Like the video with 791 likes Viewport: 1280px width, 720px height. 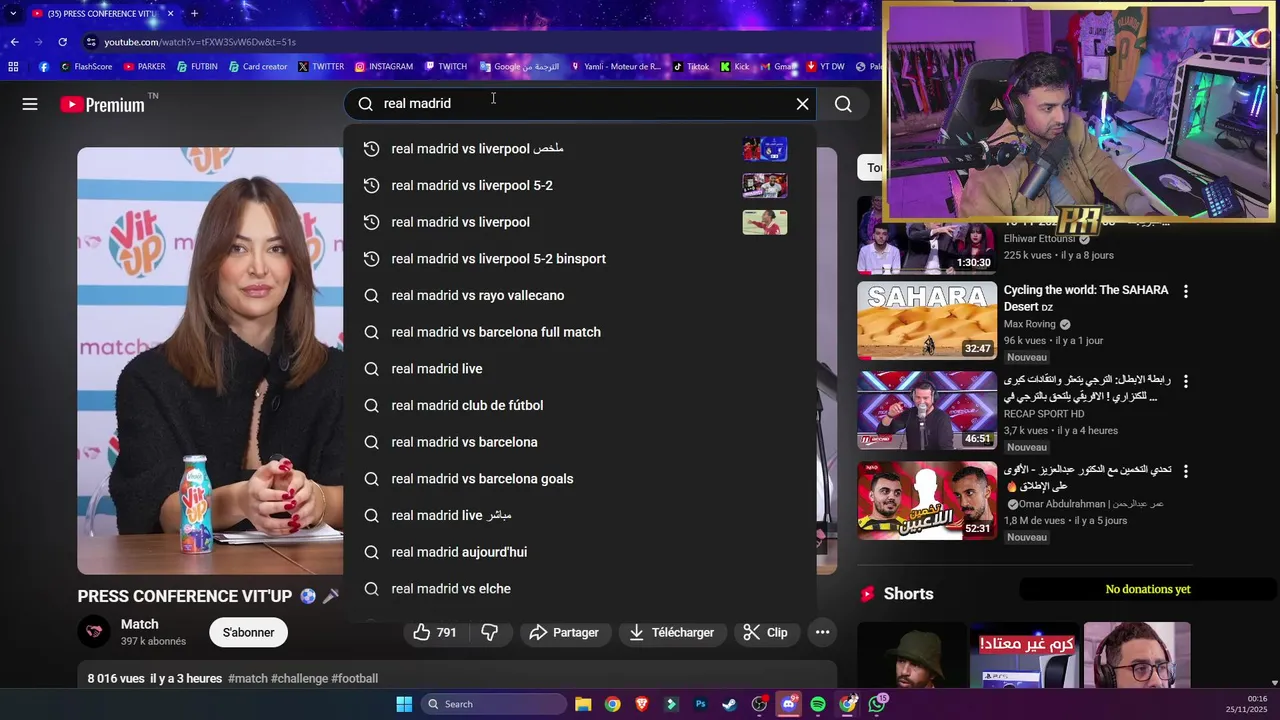pyautogui.click(x=435, y=633)
